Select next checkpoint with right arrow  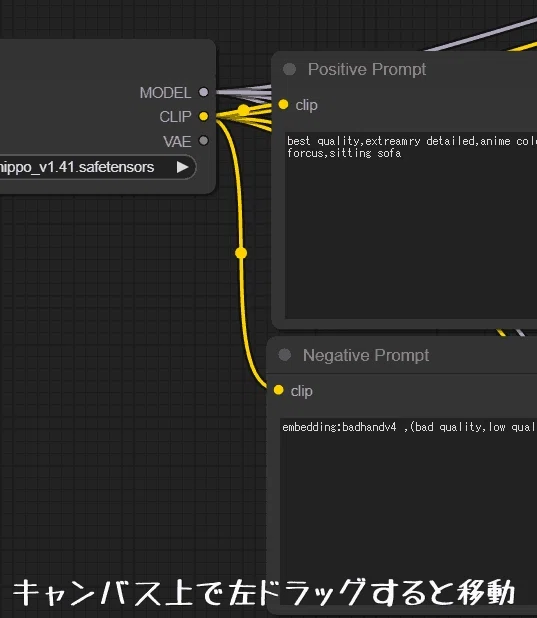pyautogui.click(x=183, y=167)
